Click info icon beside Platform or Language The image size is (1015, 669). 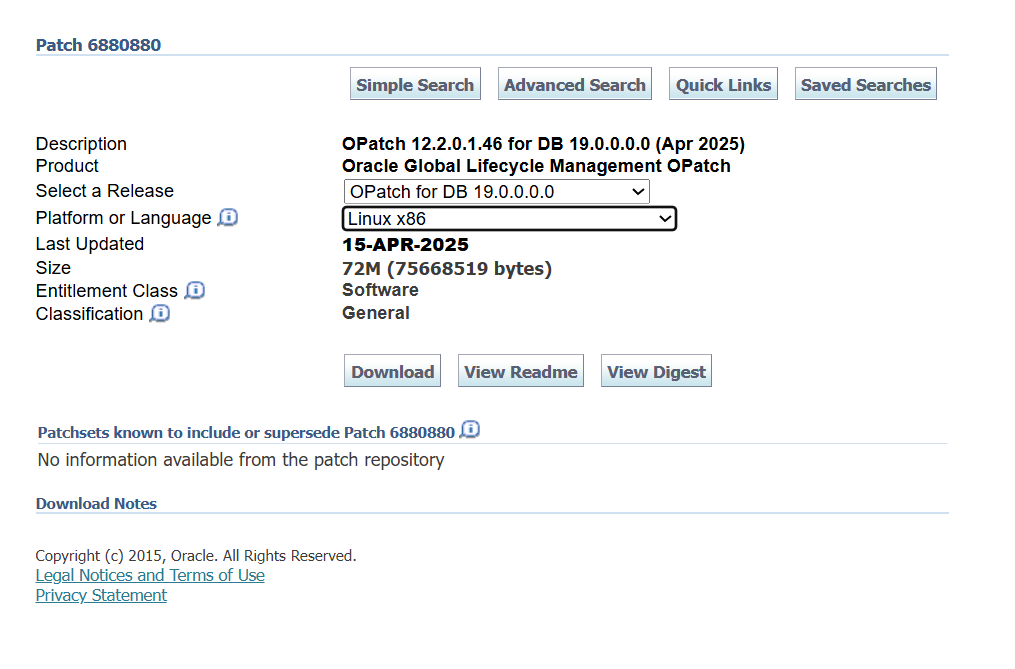[228, 218]
